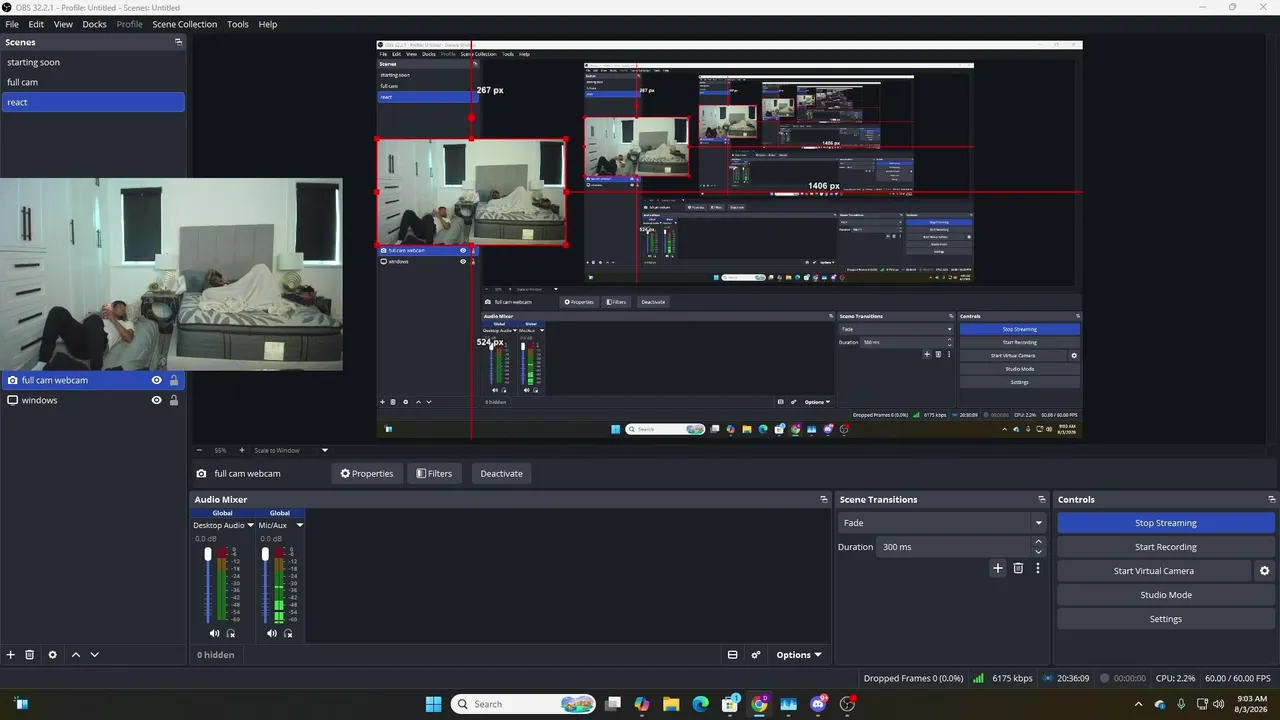Screen dimensions: 1280x720
Task: Open Microsoft Edge from the taskbar
Action: click(x=700, y=704)
